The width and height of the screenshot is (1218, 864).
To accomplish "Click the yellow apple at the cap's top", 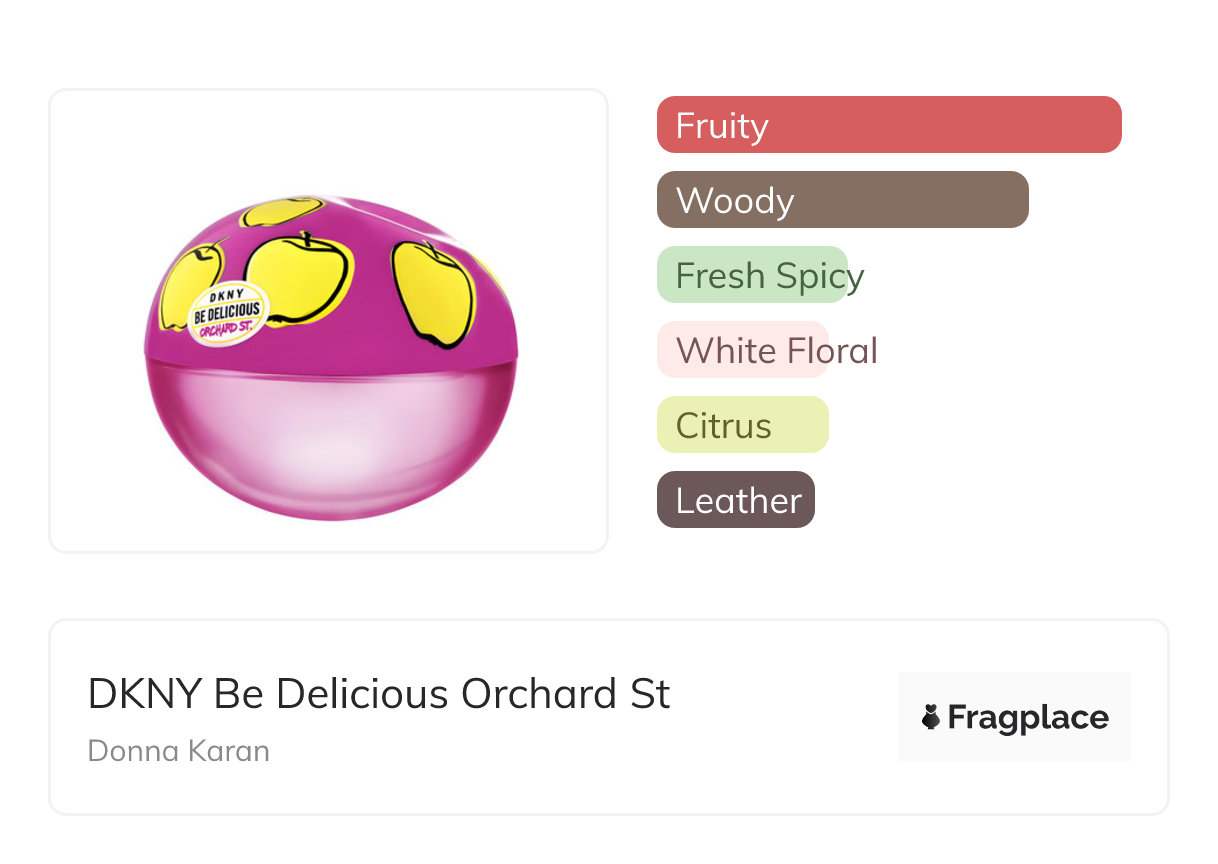I will (x=281, y=210).
